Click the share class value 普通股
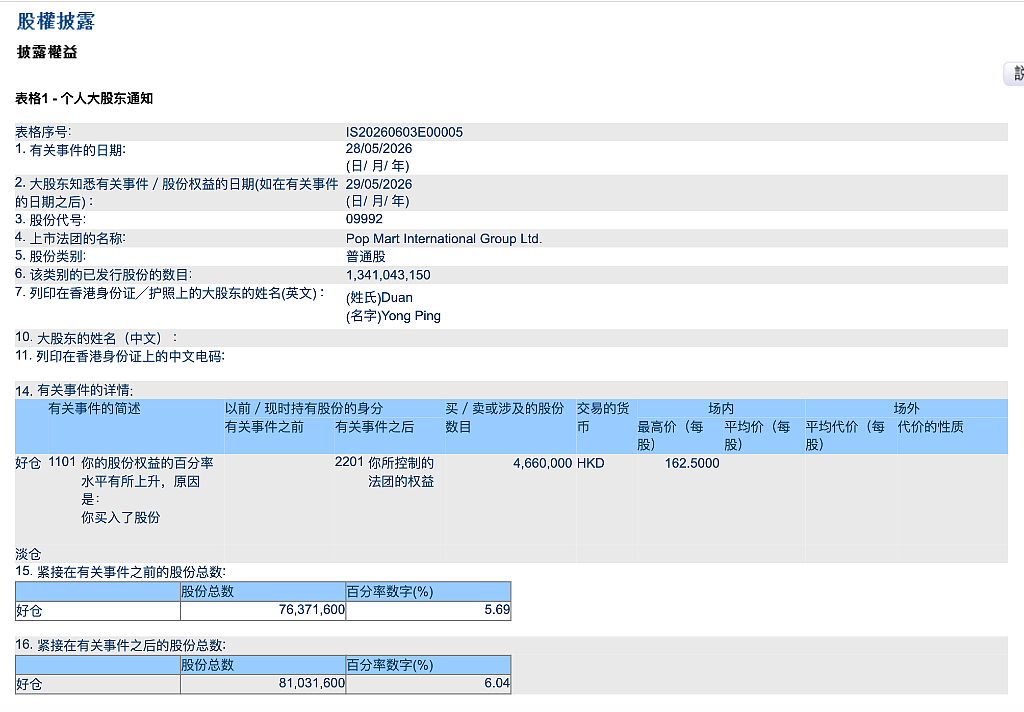1024x712 pixels. tap(366, 257)
